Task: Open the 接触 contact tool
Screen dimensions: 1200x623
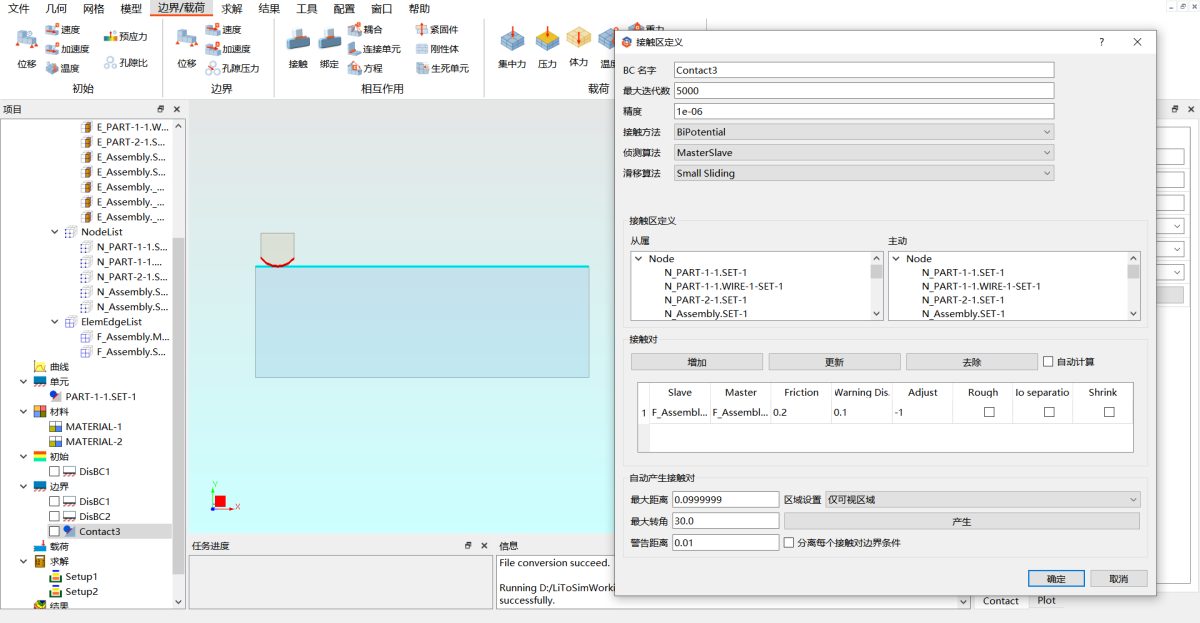Action: (x=297, y=40)
